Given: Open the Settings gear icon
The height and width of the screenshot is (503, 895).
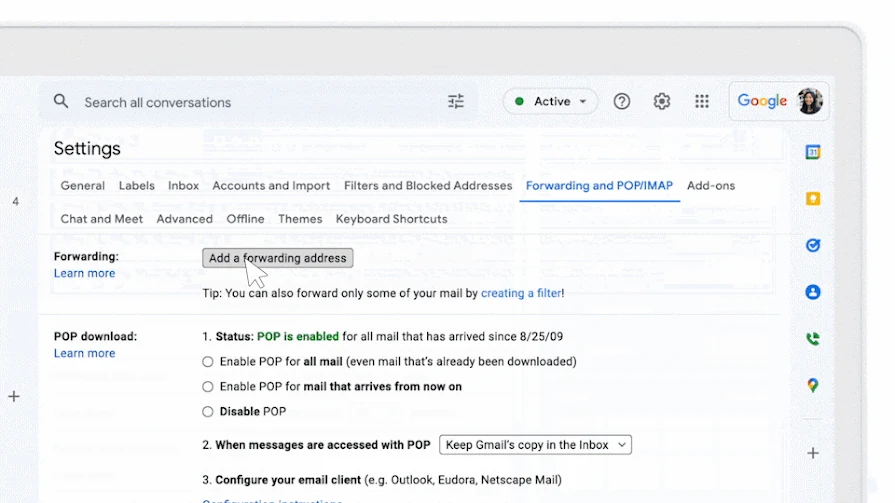Looking at the screenshot, I should click(x=662, y=102).
